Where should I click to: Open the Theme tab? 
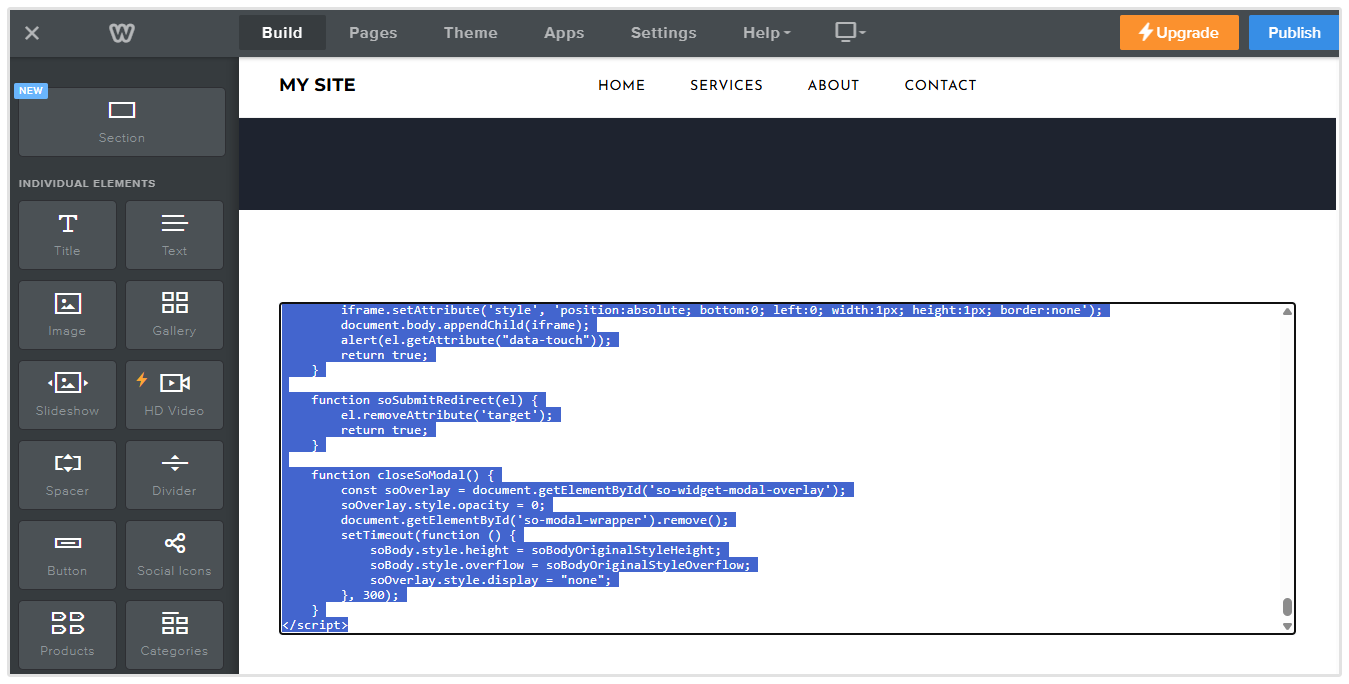click(470, 32)
